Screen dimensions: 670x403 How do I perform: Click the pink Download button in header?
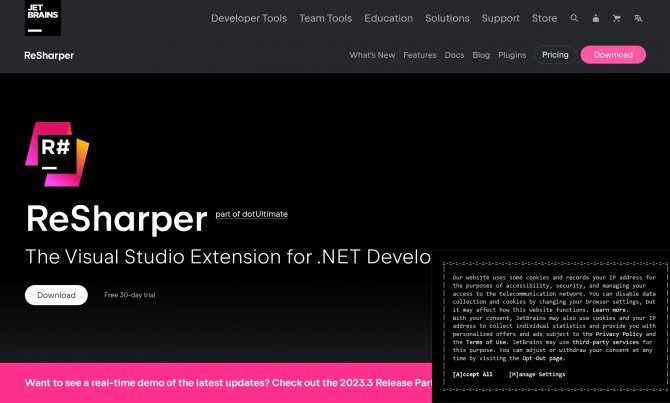(613, 55)
